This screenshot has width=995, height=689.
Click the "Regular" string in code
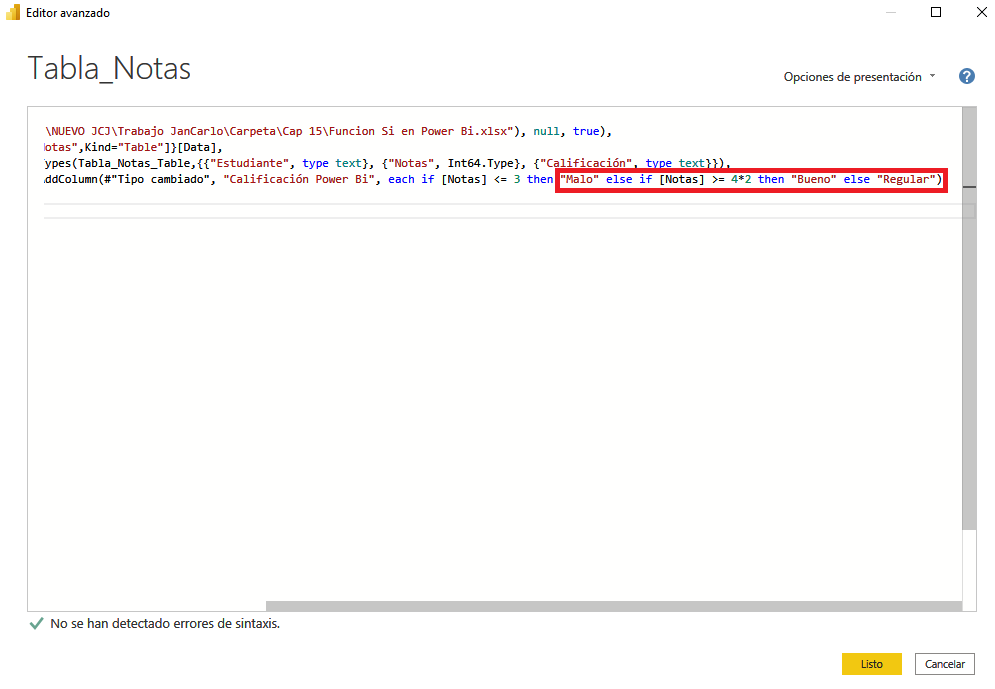(x=906, y=180)
